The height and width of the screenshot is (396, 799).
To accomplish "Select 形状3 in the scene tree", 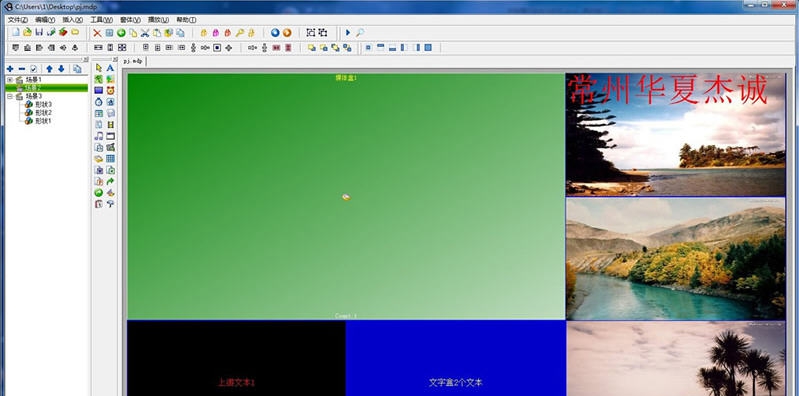I will [43, 104].
